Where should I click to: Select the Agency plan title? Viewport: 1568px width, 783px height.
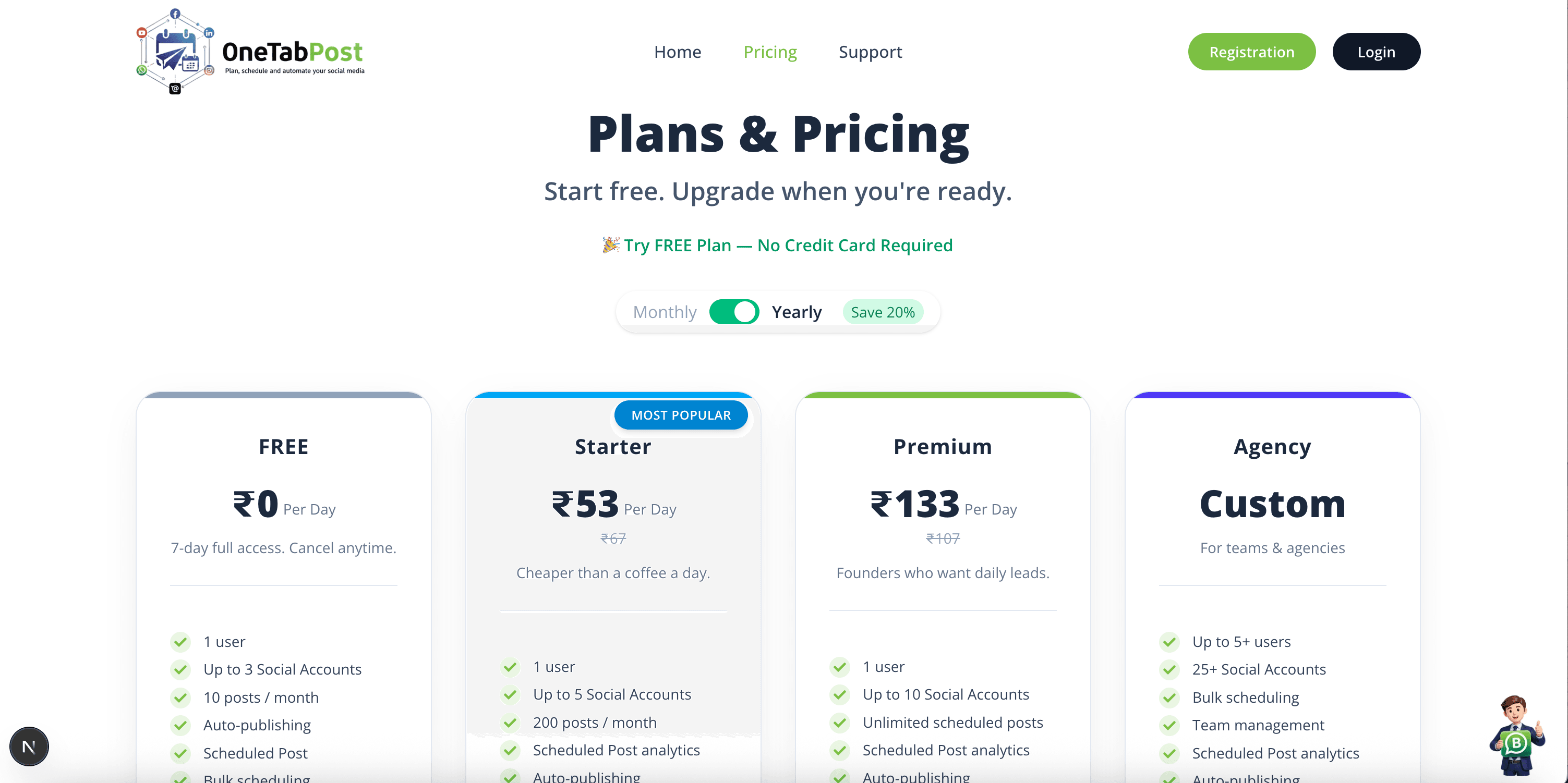point(1272,447)
